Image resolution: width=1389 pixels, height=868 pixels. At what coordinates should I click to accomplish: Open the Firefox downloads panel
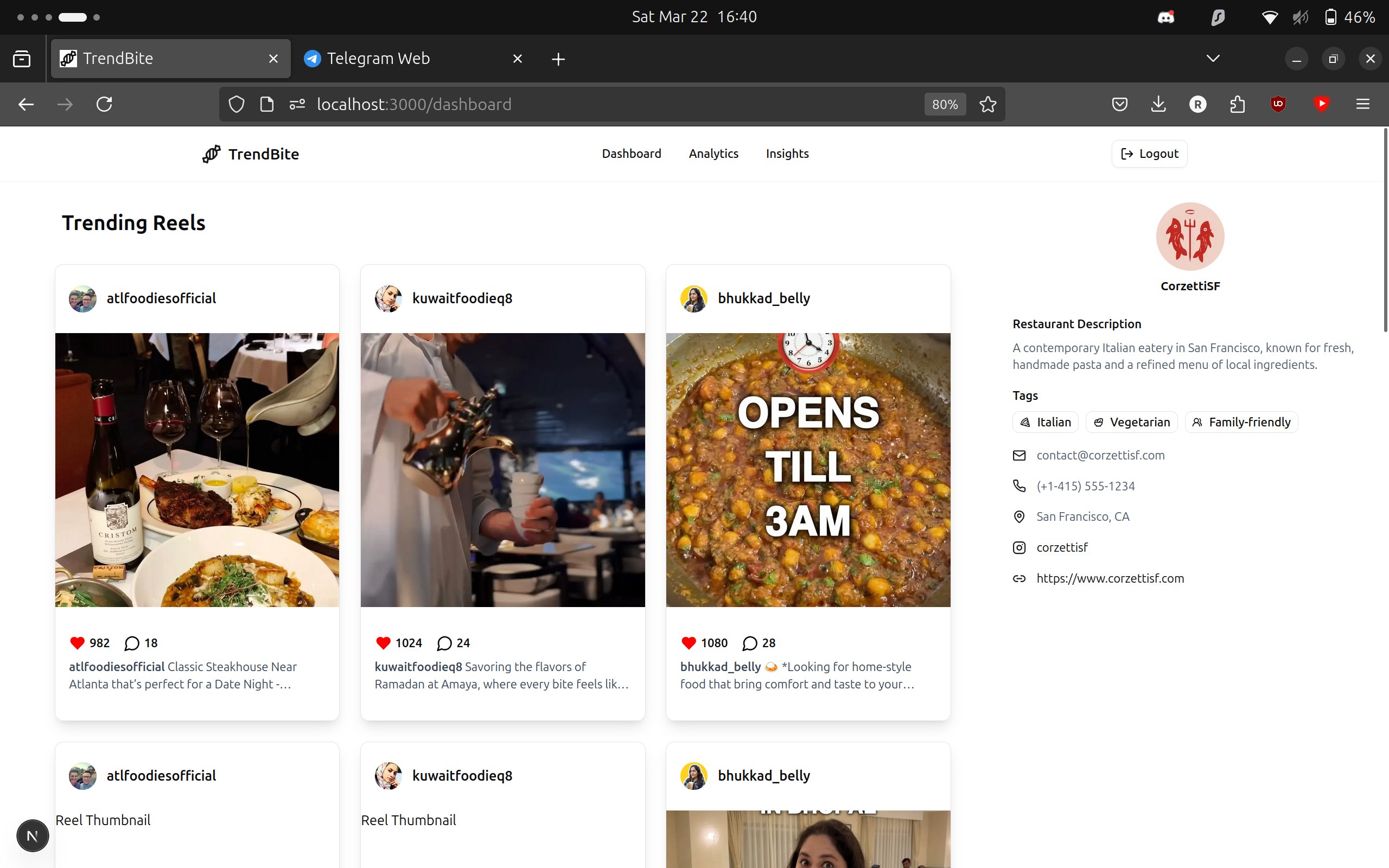click(x=1158, y=105)
